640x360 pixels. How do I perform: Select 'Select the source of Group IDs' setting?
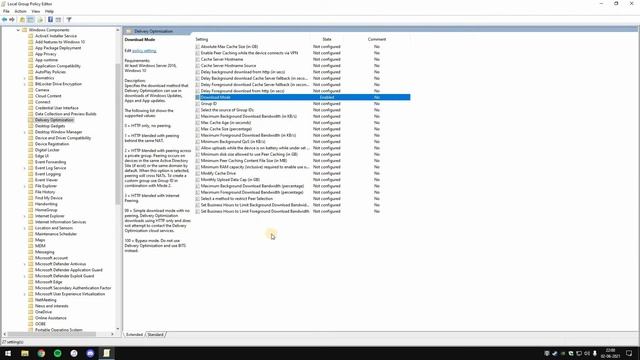click(x=227, y=110)
